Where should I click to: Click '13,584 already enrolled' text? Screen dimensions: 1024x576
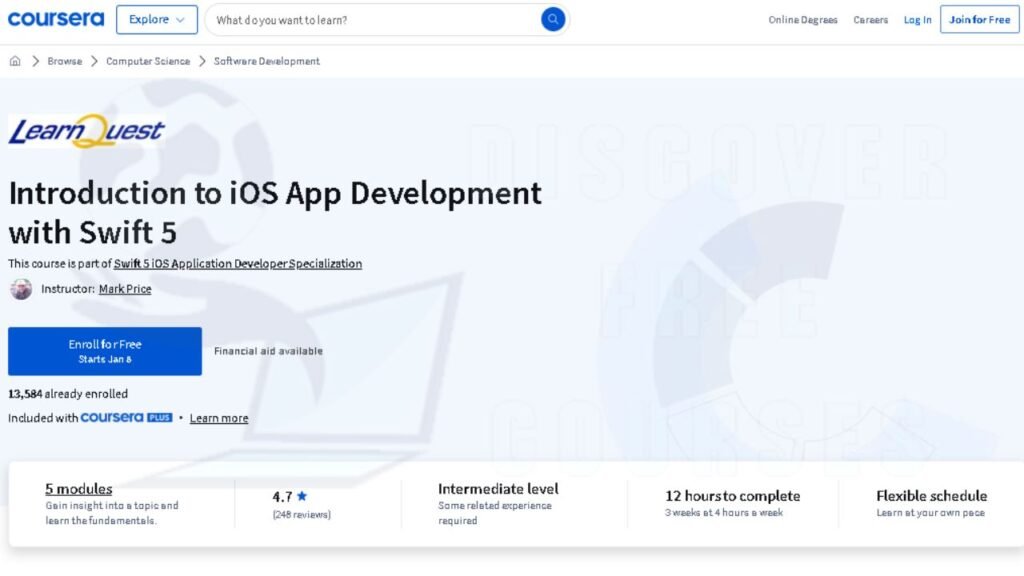(68, 394)
